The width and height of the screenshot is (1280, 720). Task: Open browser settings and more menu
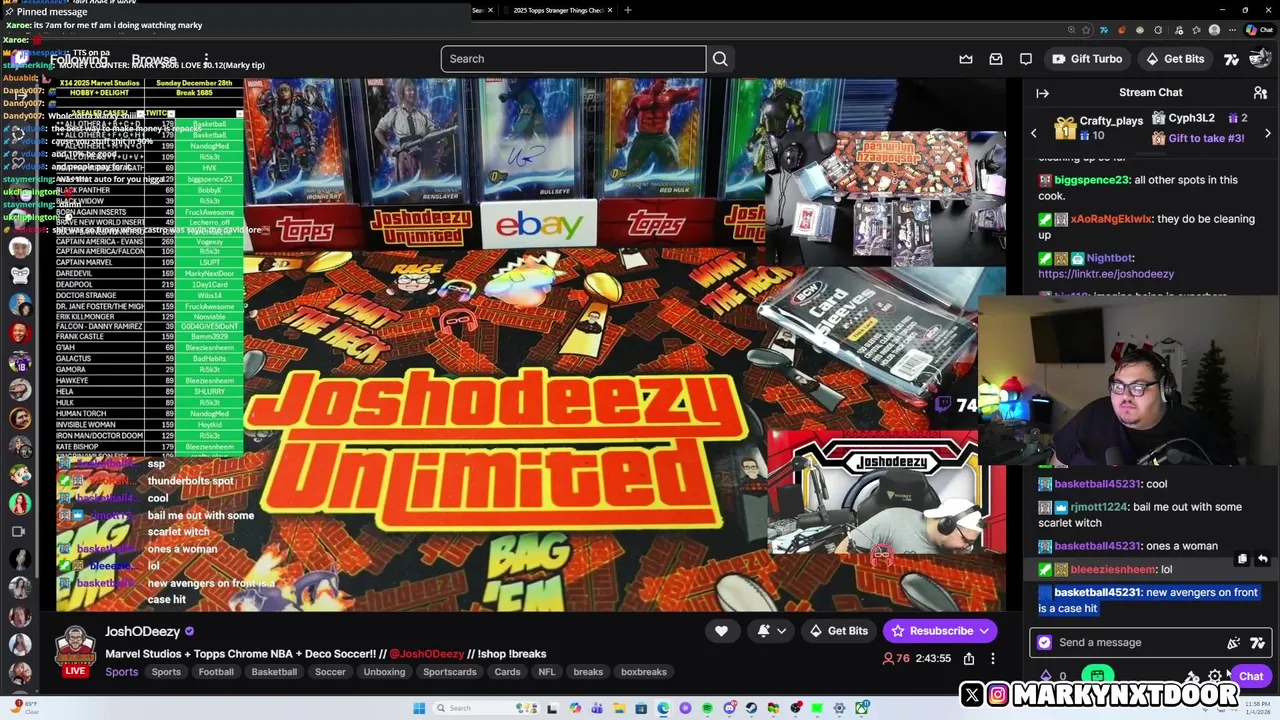coord(1233,30)
